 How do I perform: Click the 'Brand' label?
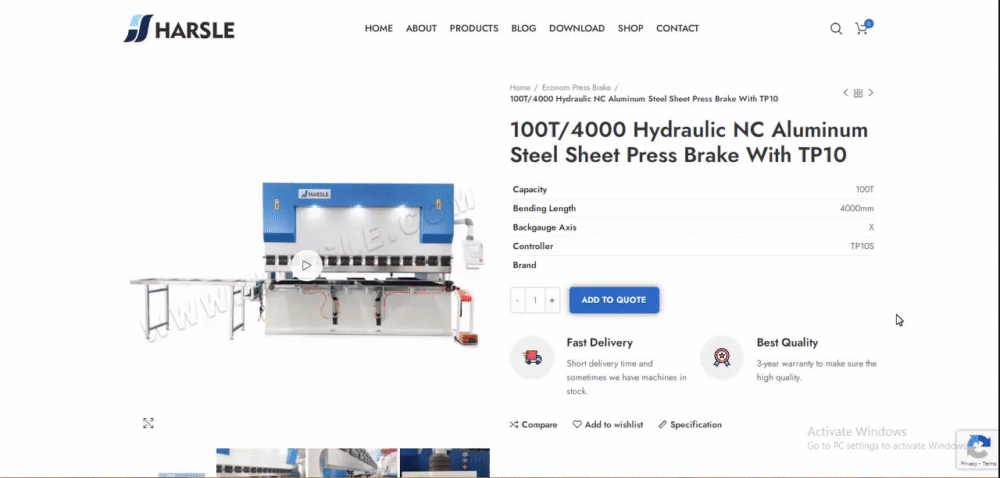524,265
